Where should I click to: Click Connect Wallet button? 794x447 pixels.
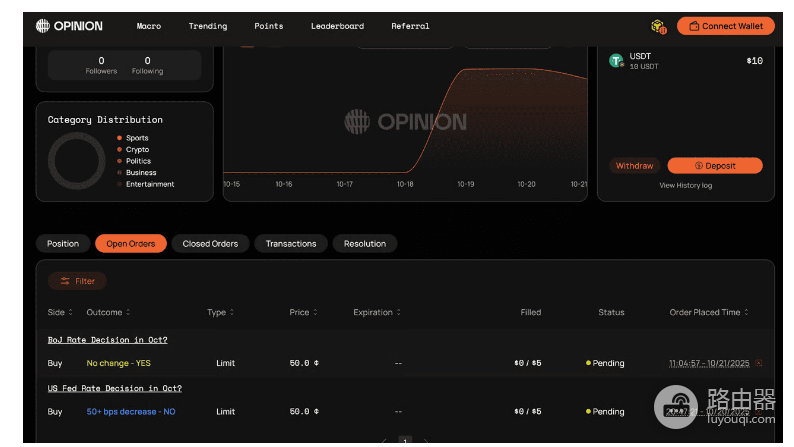click(726, 26)
